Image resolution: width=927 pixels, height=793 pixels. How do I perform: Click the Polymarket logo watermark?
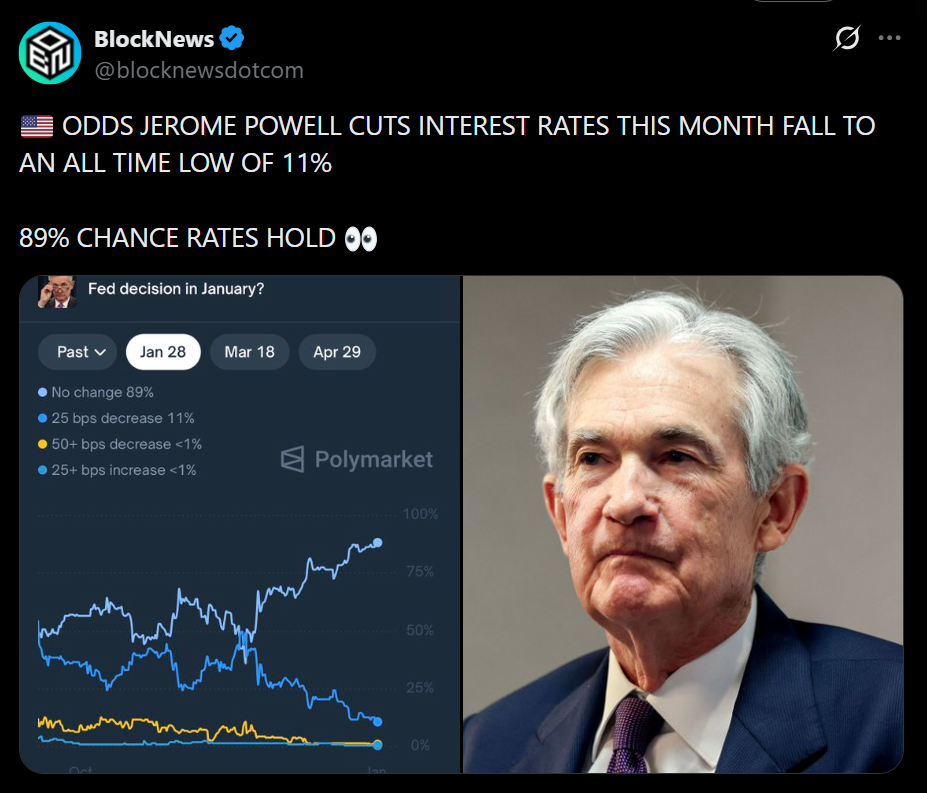pos(357,459)
